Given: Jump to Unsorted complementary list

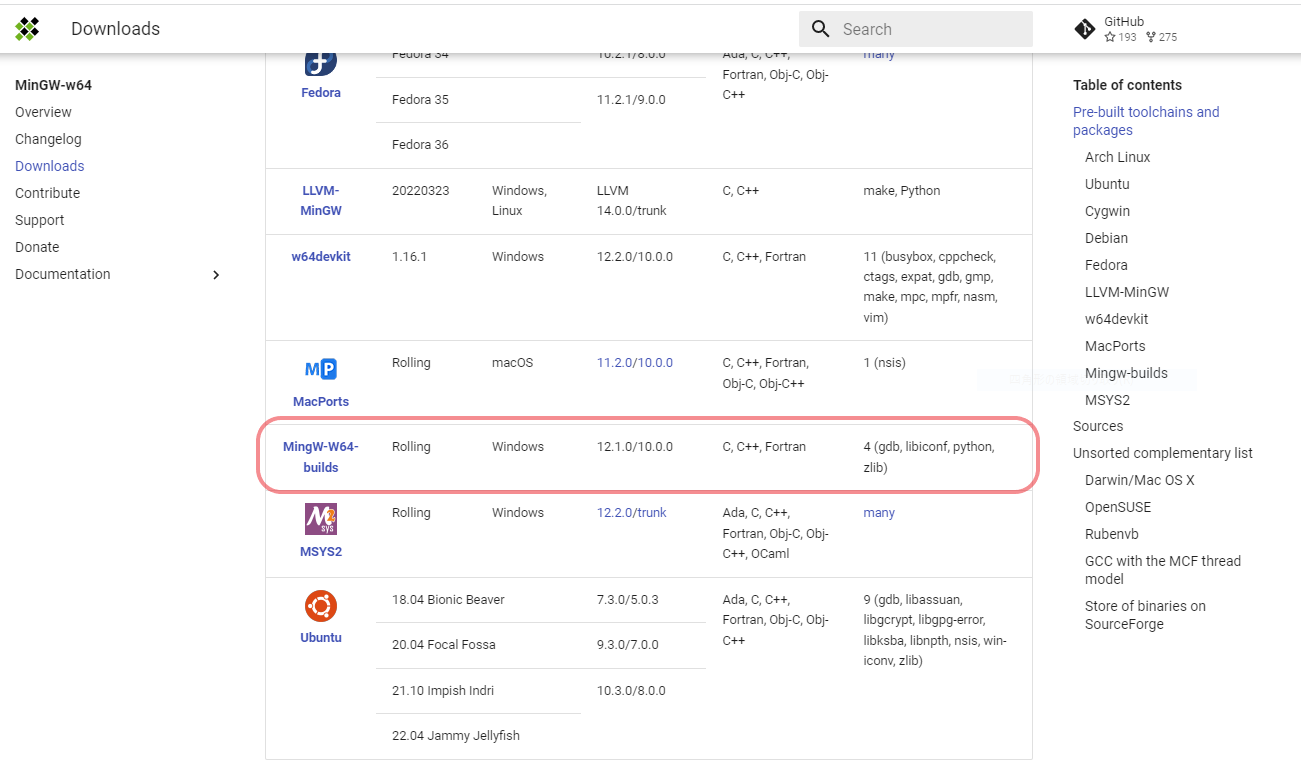Looking at the screenshot, I should (x=1163, y=453).
